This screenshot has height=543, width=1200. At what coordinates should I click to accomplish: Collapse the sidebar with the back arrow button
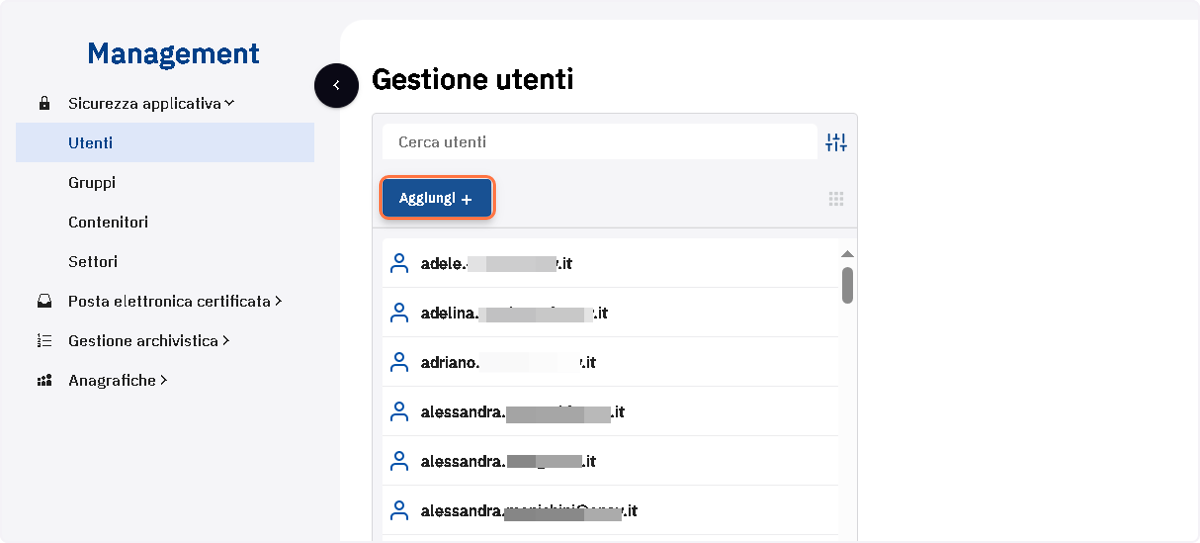337,86
